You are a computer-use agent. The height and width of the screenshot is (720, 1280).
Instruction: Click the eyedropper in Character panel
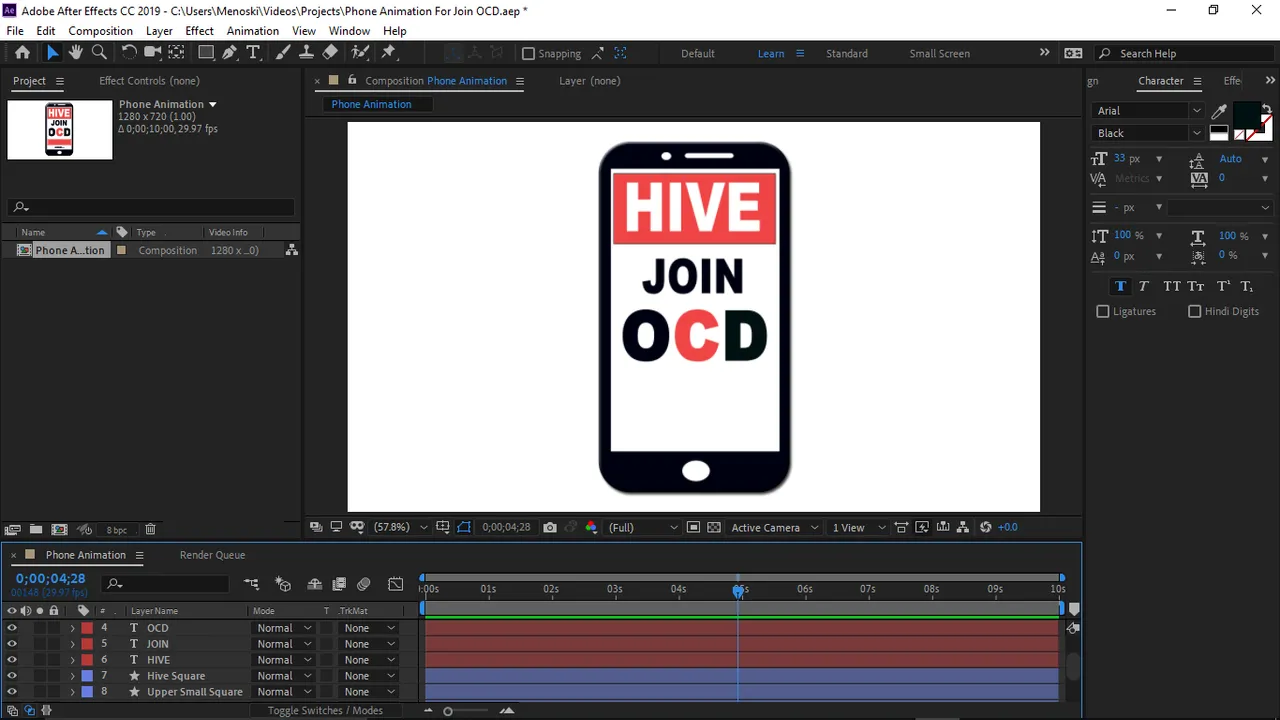click(x=1220, y=111)
